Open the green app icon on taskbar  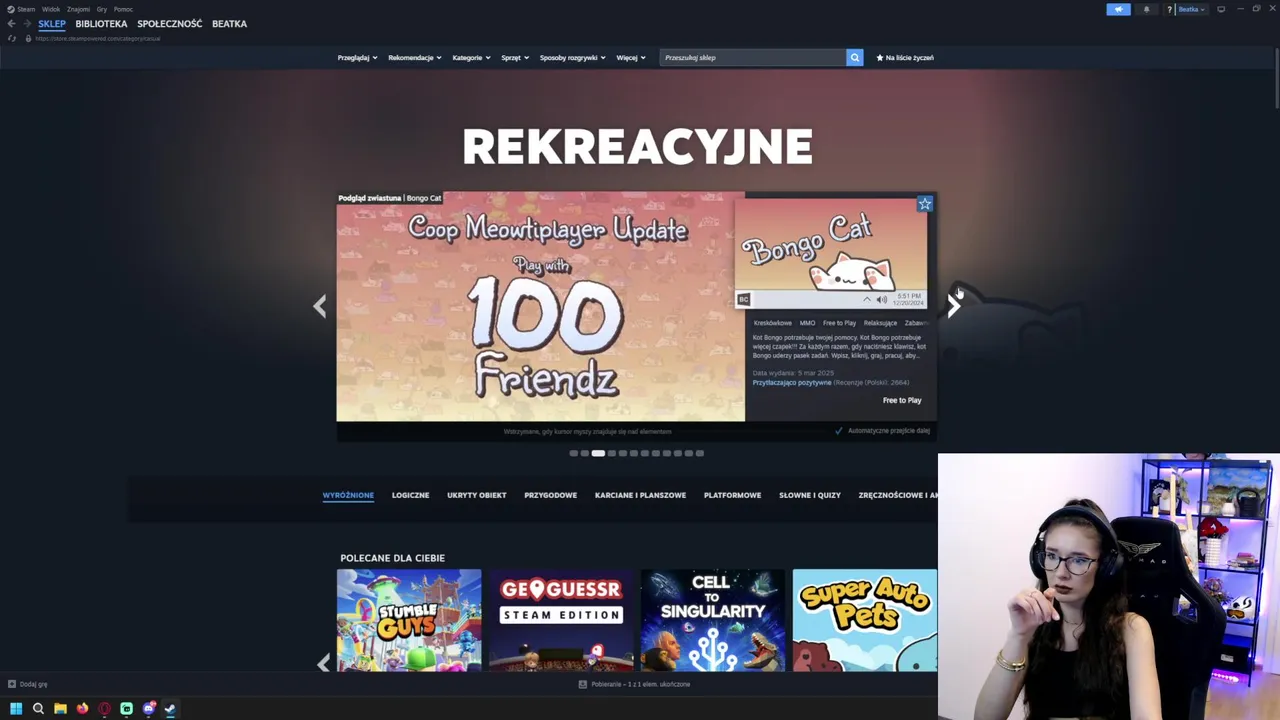(126, 709)
